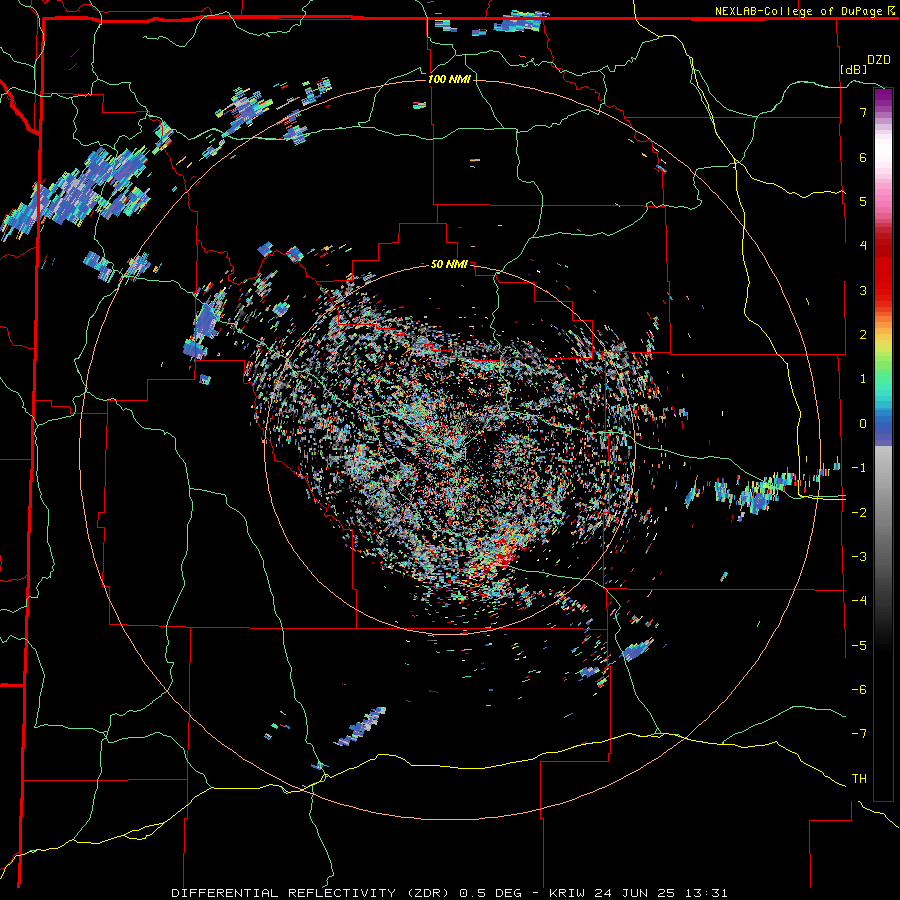Click the DIFFERENTIAL REFLECTIVITY (ZDR) caption text

click(312, 893)
